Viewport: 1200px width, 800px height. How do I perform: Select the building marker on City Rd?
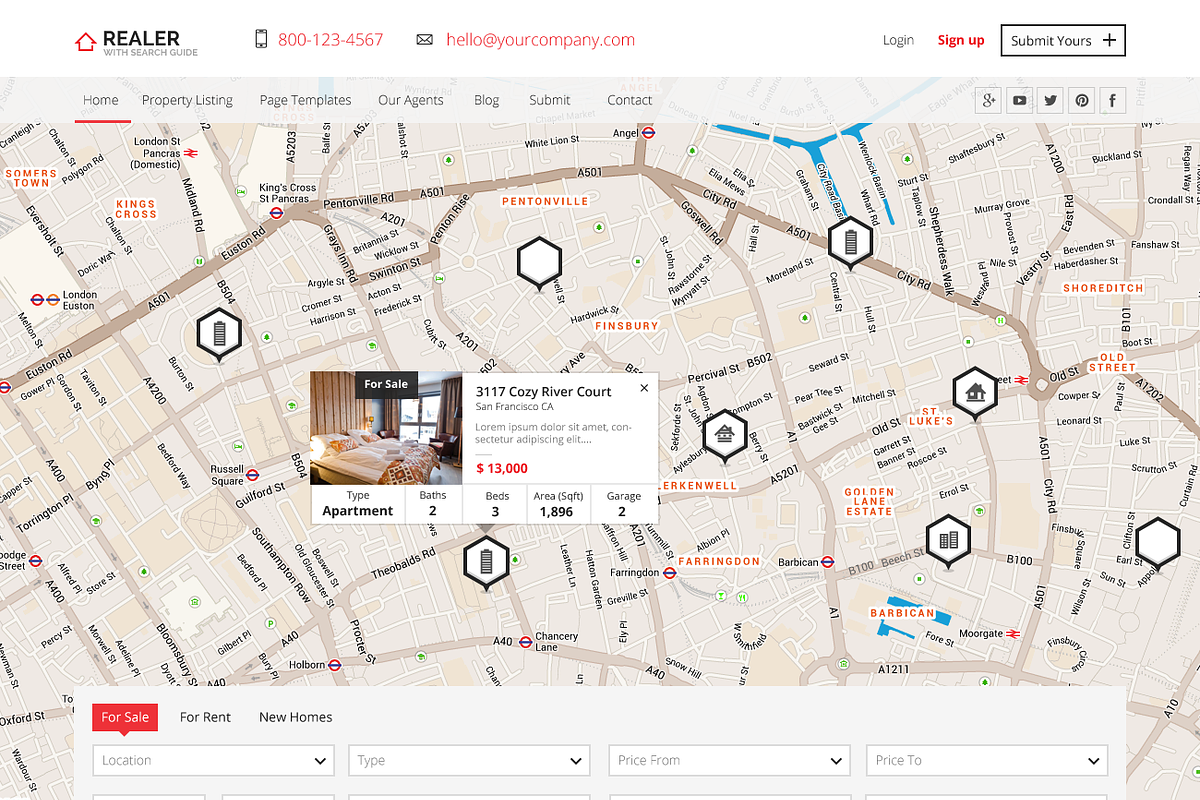[850, 243]
